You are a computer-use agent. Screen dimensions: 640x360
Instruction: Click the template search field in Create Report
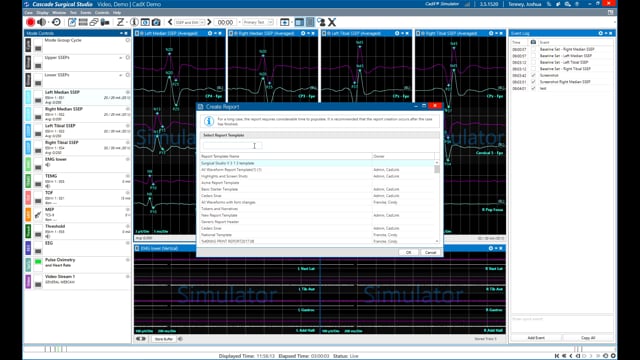coord(232,146)
